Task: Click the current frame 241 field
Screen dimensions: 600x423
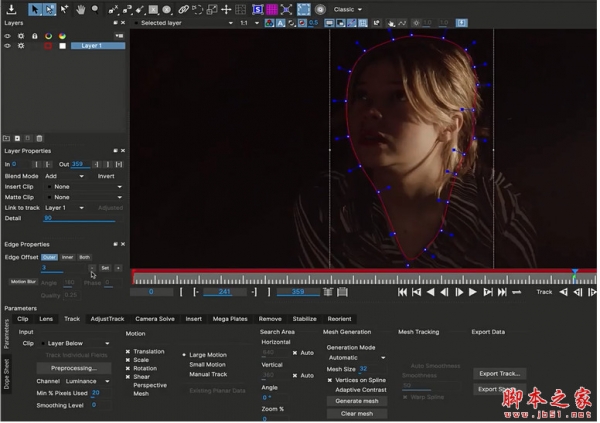Action: tap(225, 293)
